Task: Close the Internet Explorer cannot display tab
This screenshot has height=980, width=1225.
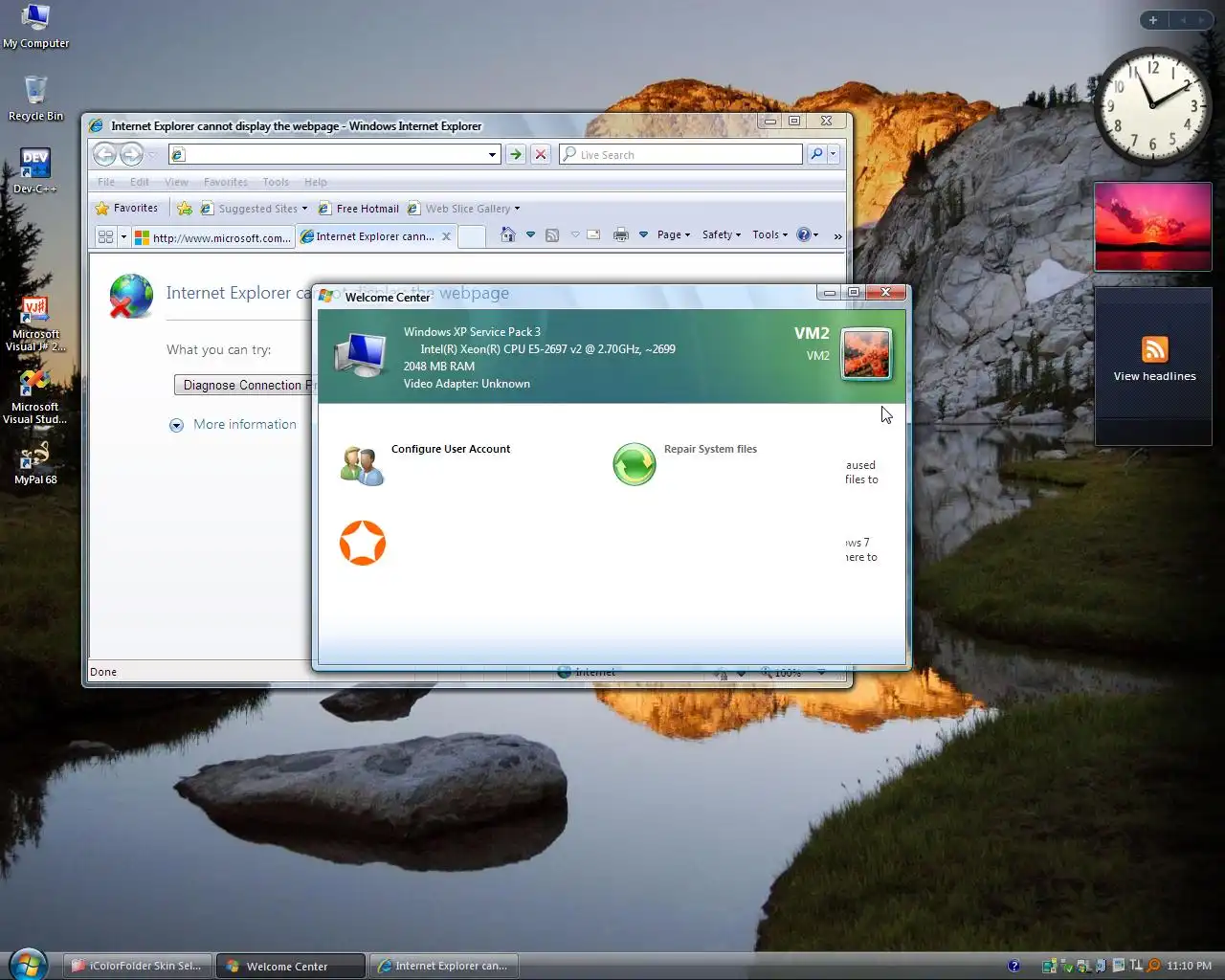Action: [446, 236]
